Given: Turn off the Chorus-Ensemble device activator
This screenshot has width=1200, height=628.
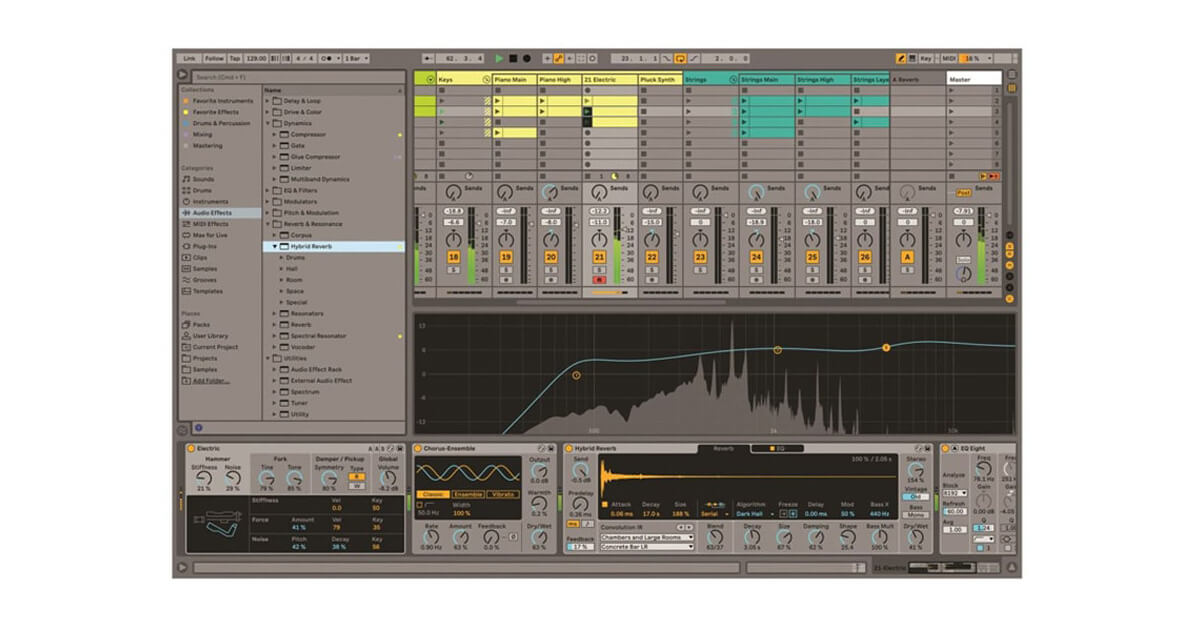Looking at the screenshot, I should pyautogui.click(x=418, y=448).
